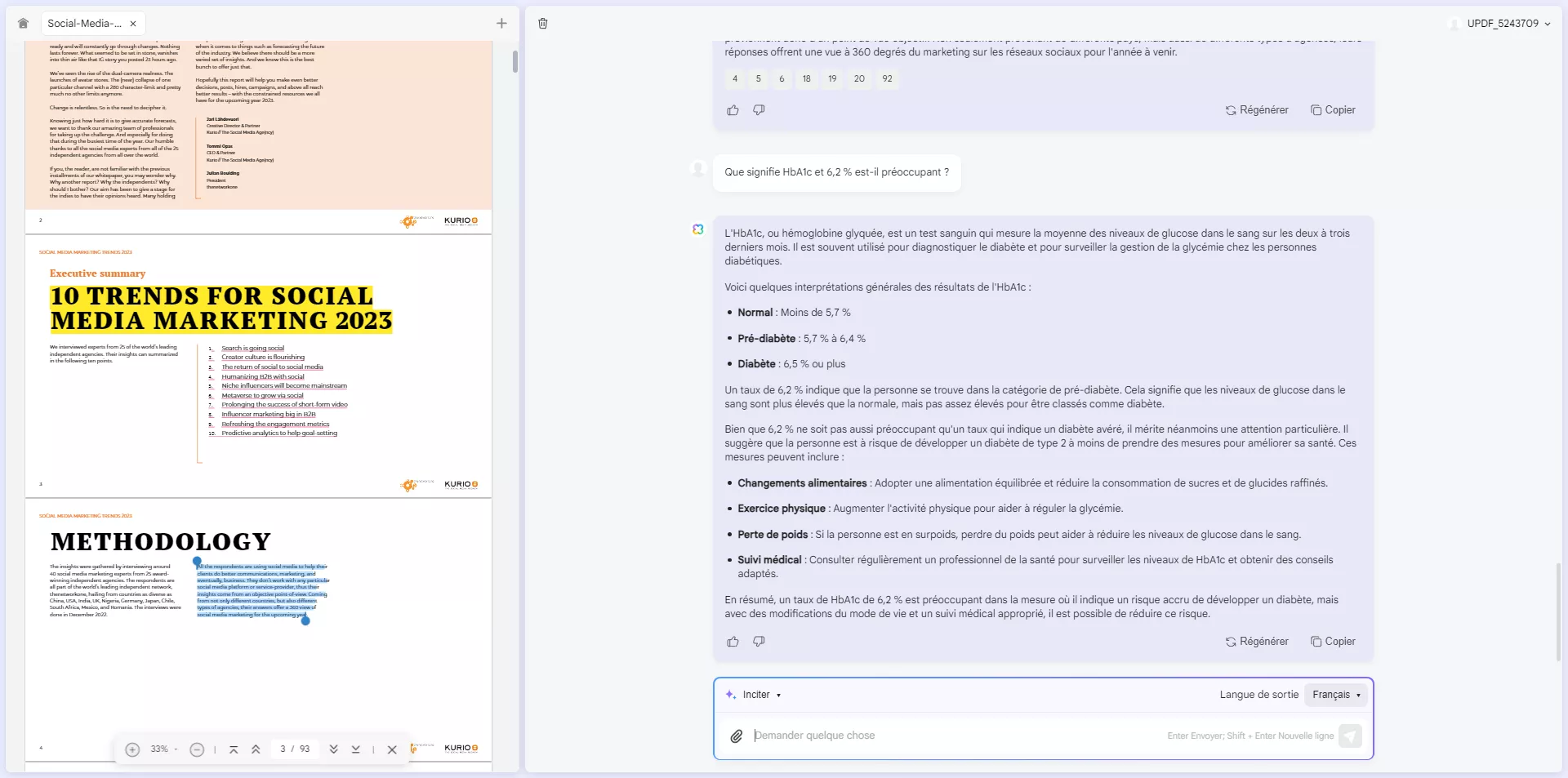Switch to the Social-Media document tab
Image resolution: width=1568 pixels, height=778 pixels.
pyautogui.click(x=84, y=24)
